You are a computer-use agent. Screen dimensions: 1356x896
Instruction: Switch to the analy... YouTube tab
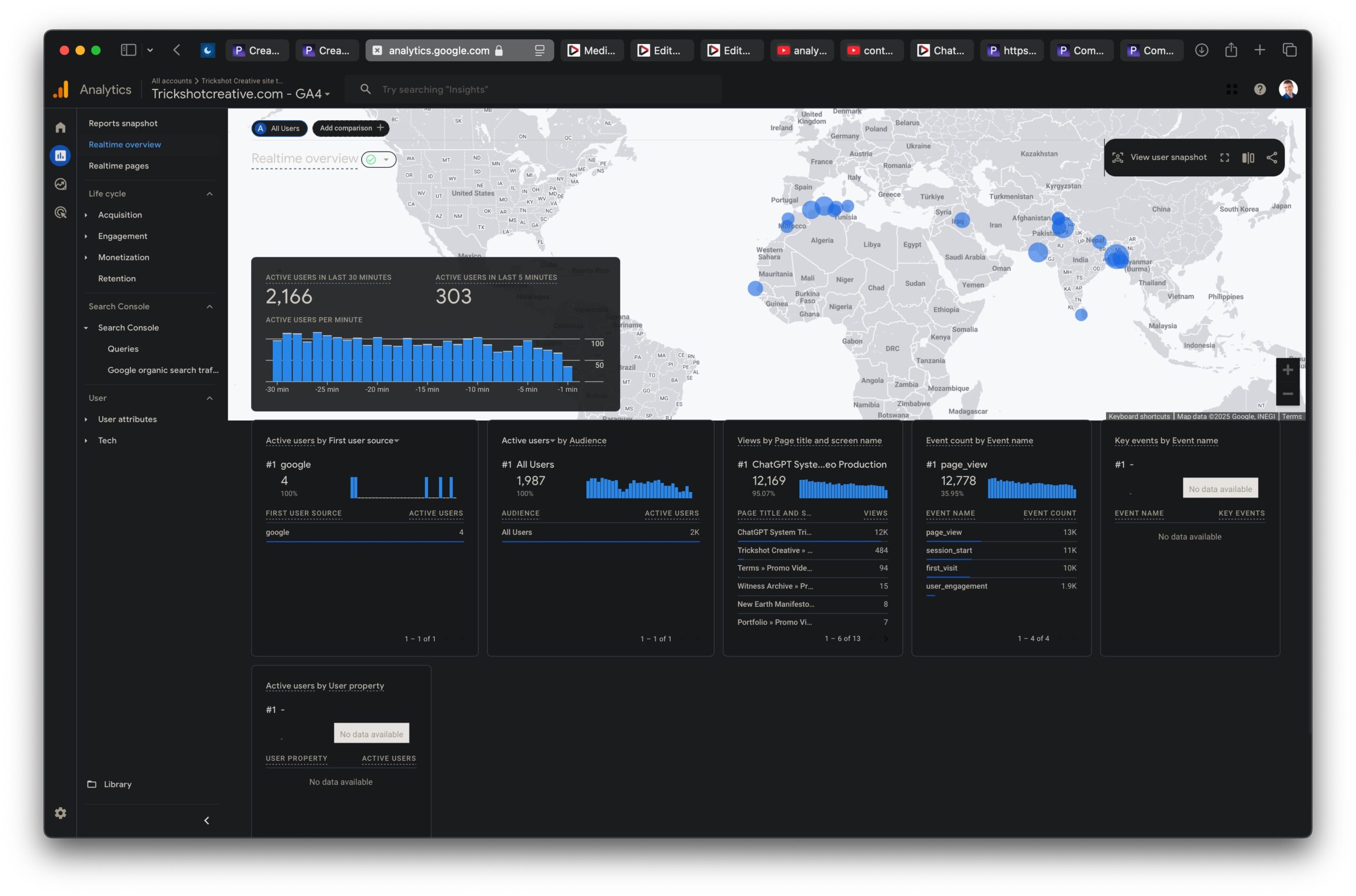point(802,50)
